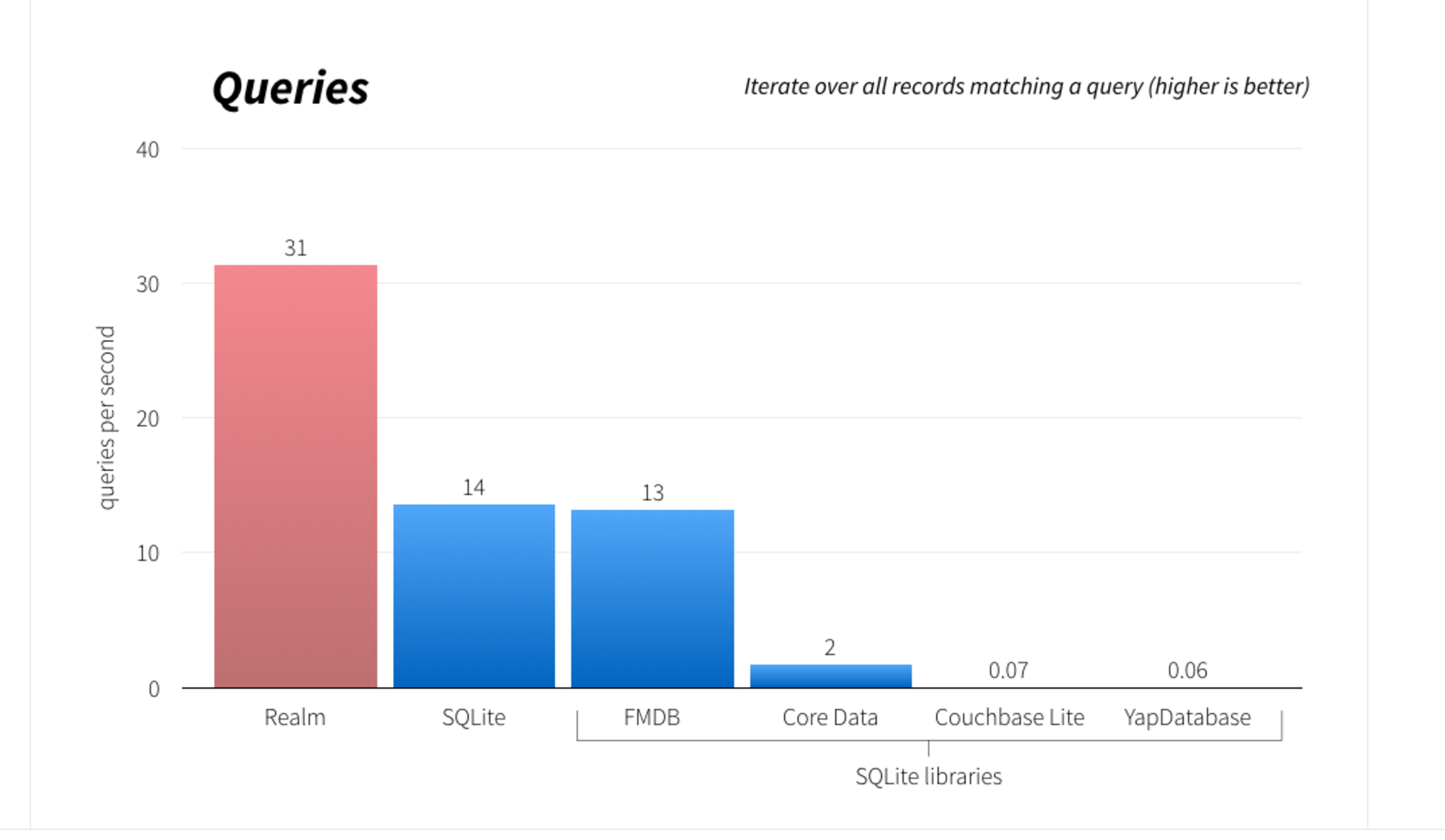Screen dimensions: 1445x840
Task: Click the queries per second axis title
Action: click(106, 418)
